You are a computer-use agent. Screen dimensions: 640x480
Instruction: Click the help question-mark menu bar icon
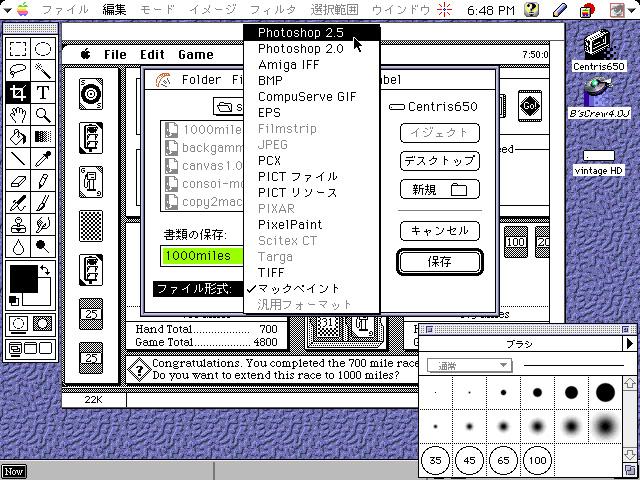pos(531,9)
